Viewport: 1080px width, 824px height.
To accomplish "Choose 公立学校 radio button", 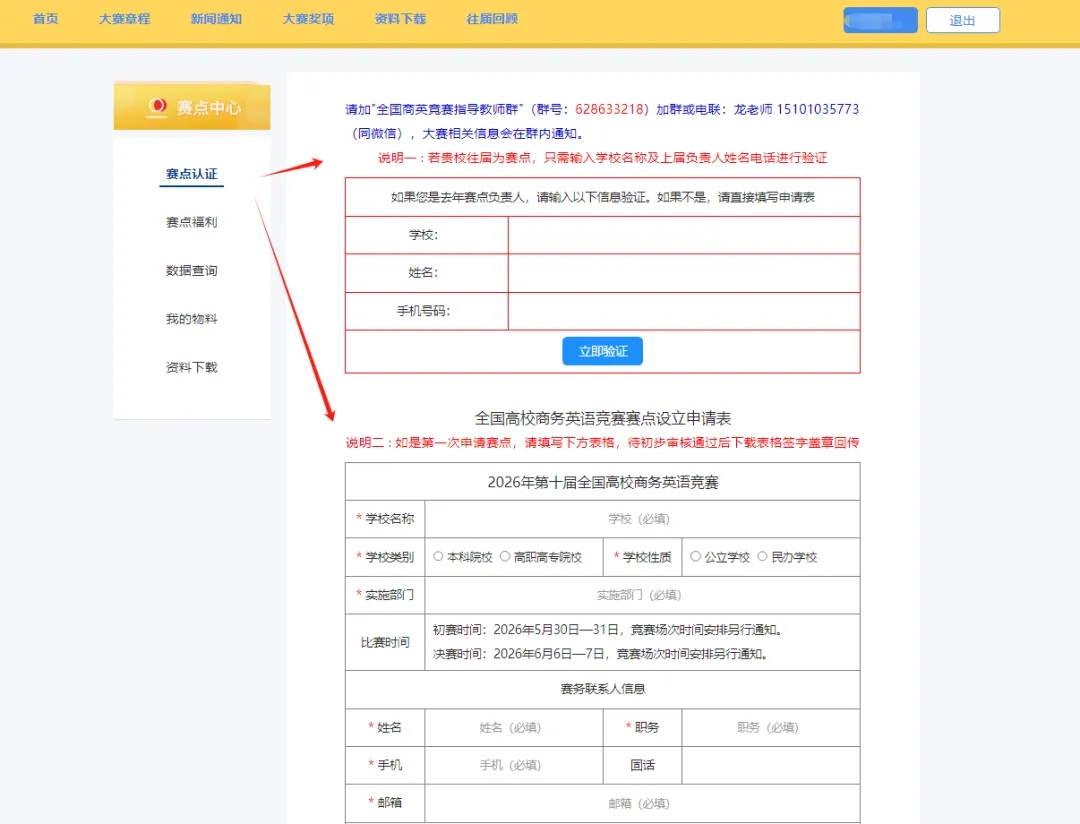I will pos(696,556).
